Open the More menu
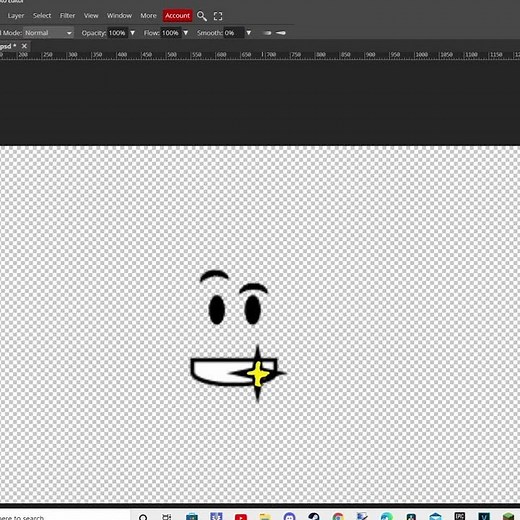 point(148,16)
